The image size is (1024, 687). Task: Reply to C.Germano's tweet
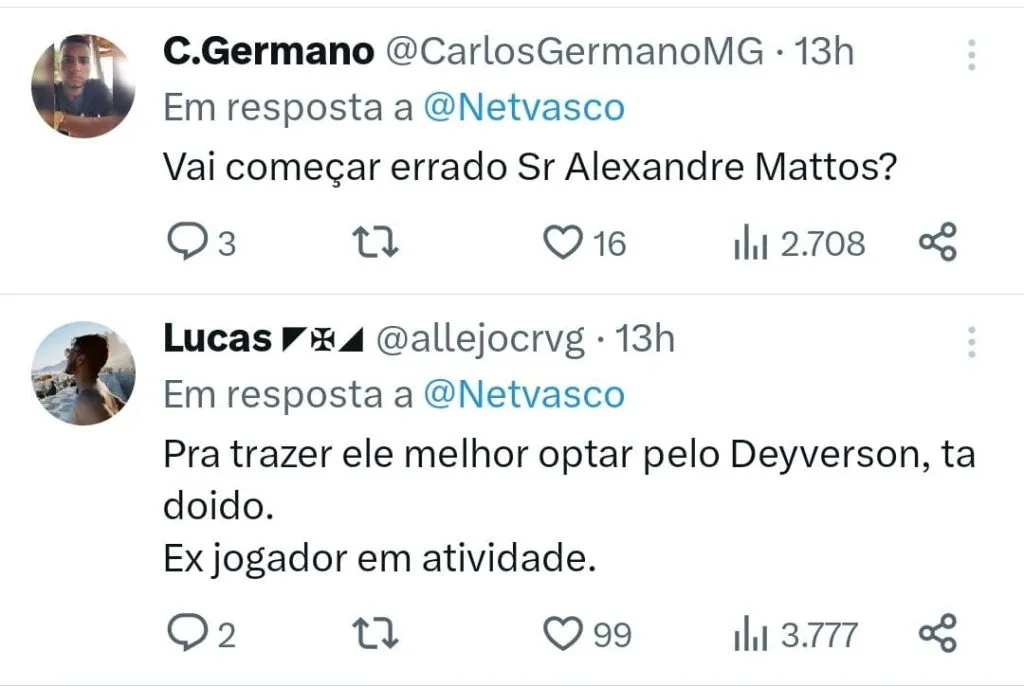[x=185, y=243]
